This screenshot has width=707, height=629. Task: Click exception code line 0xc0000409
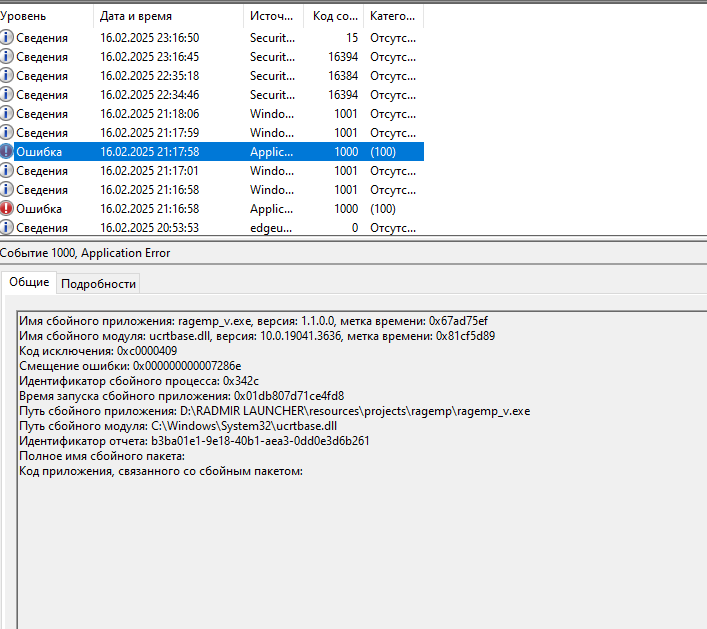98,351
